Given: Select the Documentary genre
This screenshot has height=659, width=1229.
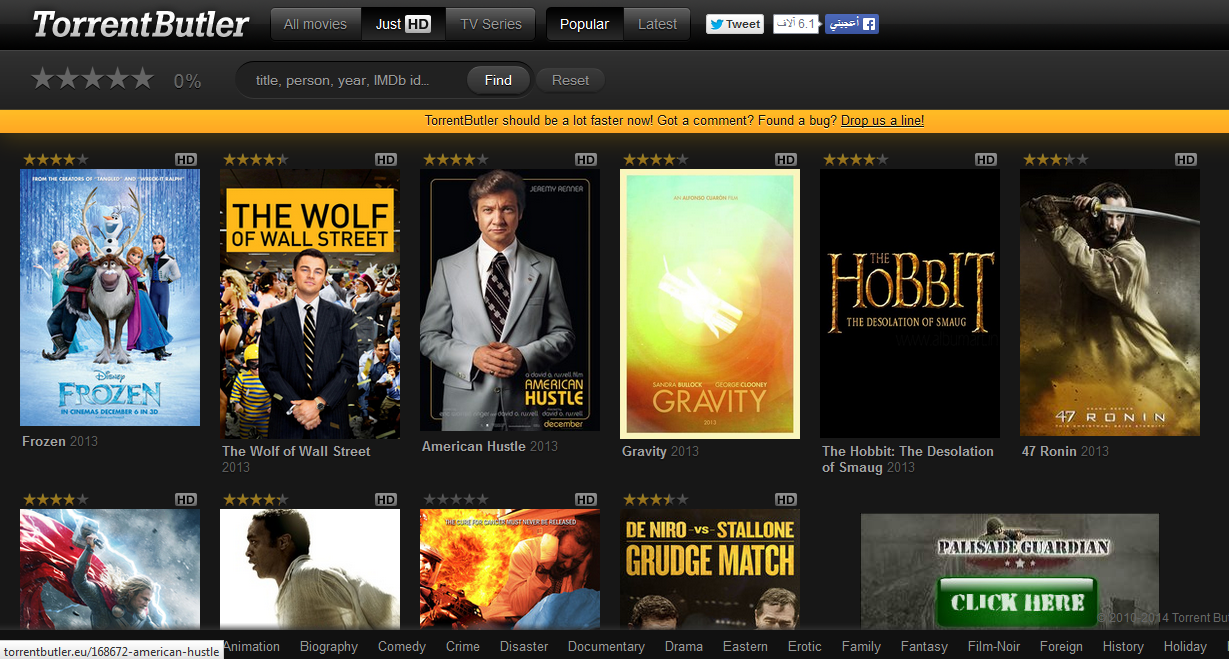Looking at the screenshot, I should [x=606, y=646].
